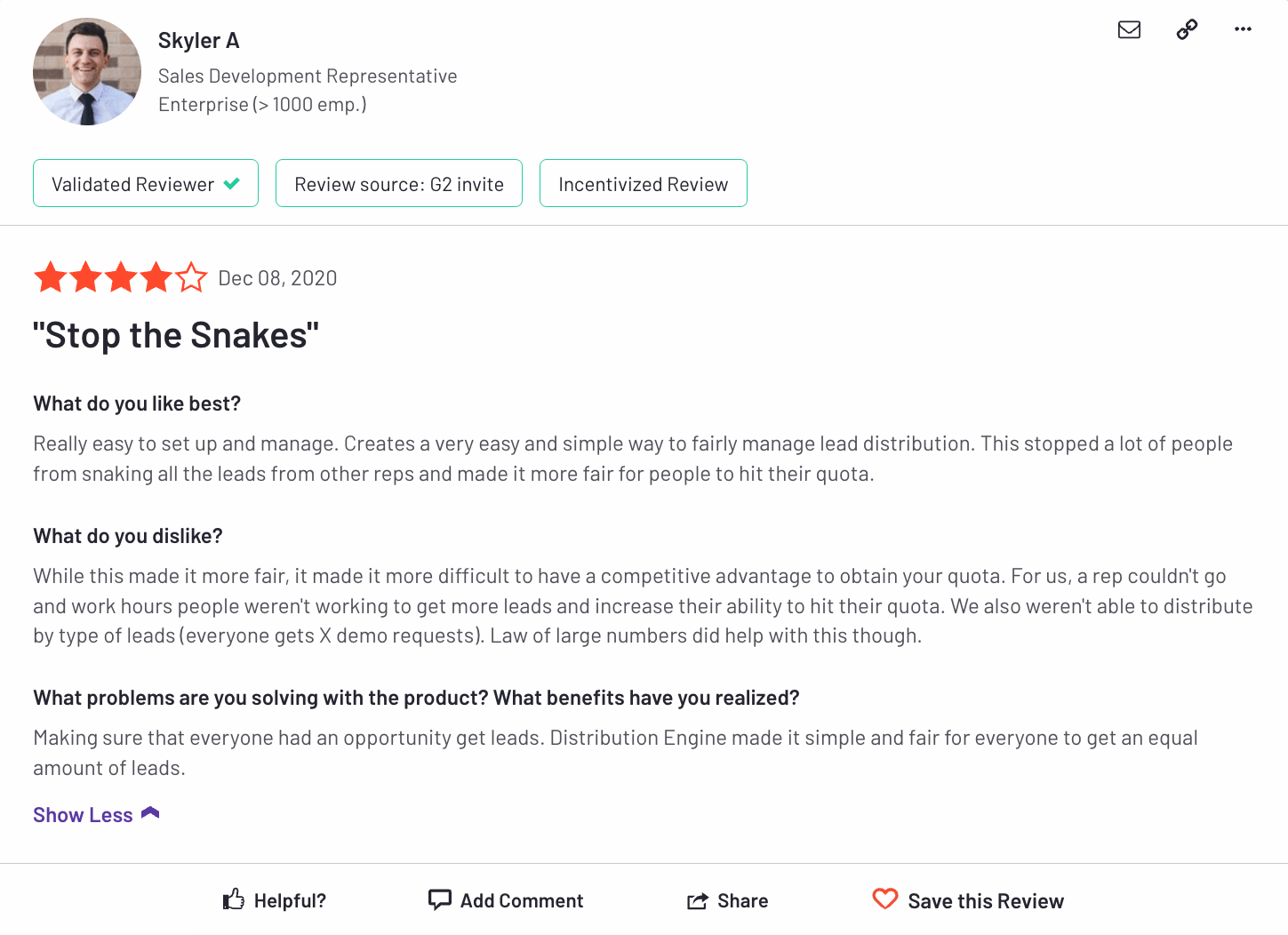Click the Add Comment speech bubble icon
Image resolution: width=1288 pixels, height=935 pixels.
coord(439,900)
